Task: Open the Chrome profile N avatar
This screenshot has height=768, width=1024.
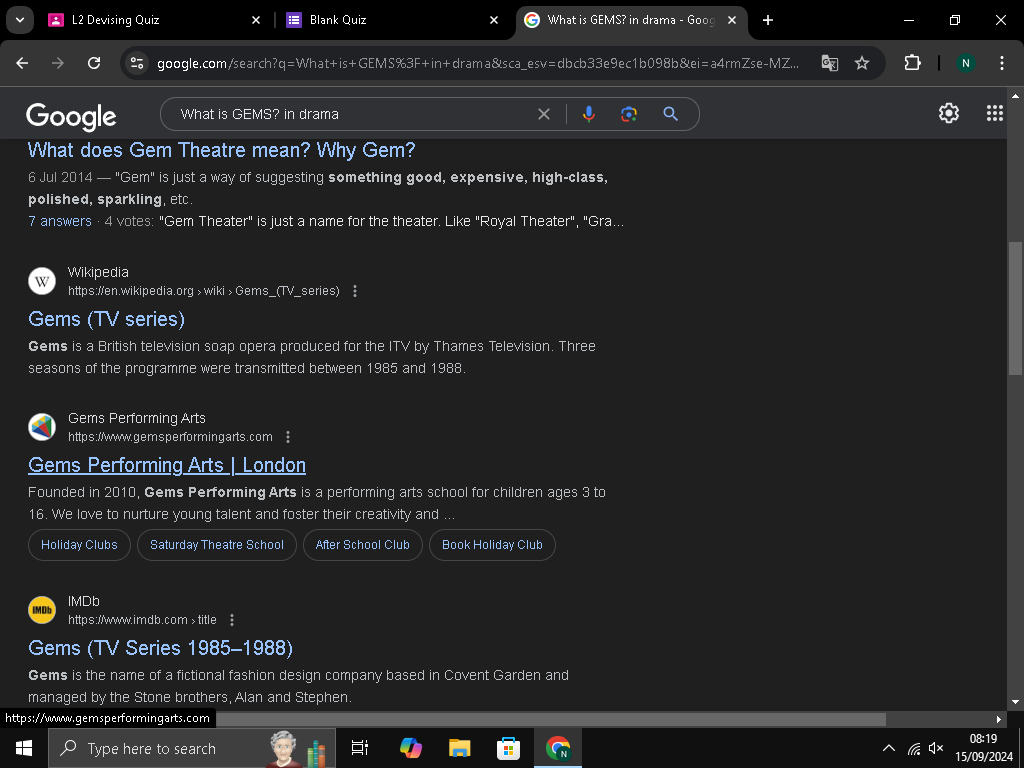Action: tap(965, 63)
